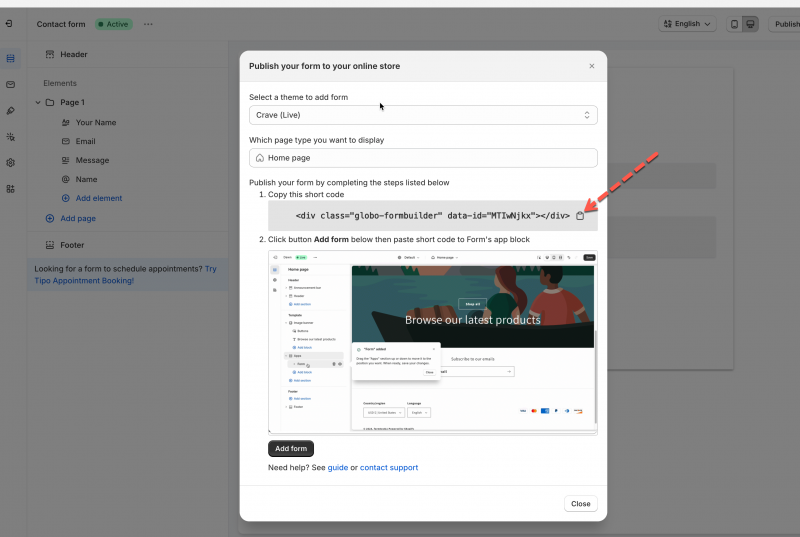Close the publish dialog with X
This screenshot has width=800, height=537.
tap(592, 66)
